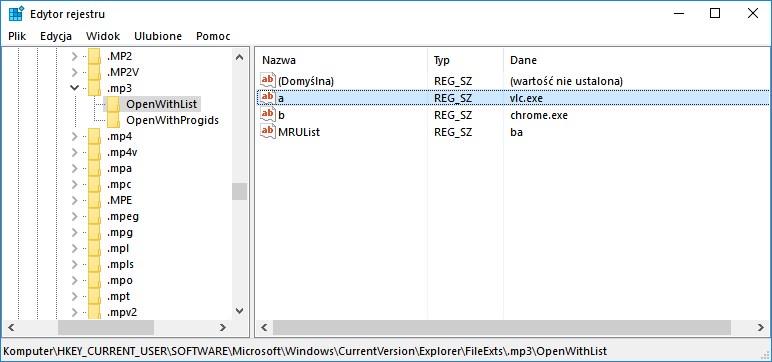
Task: Click the folder icon next to .mpt
Action: click(x=95, y=296)
